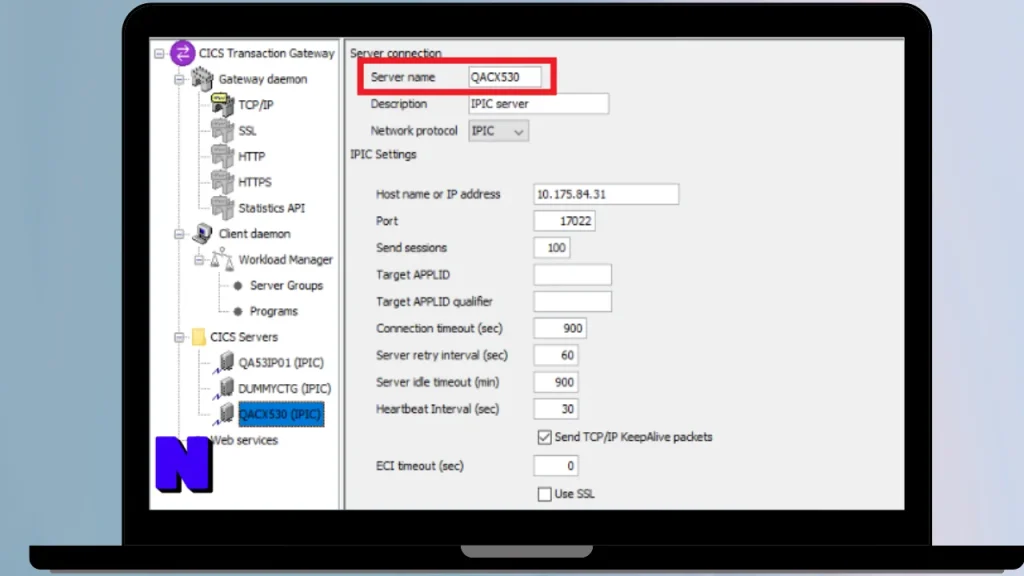Click the HTTPS protocol icon
1024x576 pixels.
coord(222,182)
